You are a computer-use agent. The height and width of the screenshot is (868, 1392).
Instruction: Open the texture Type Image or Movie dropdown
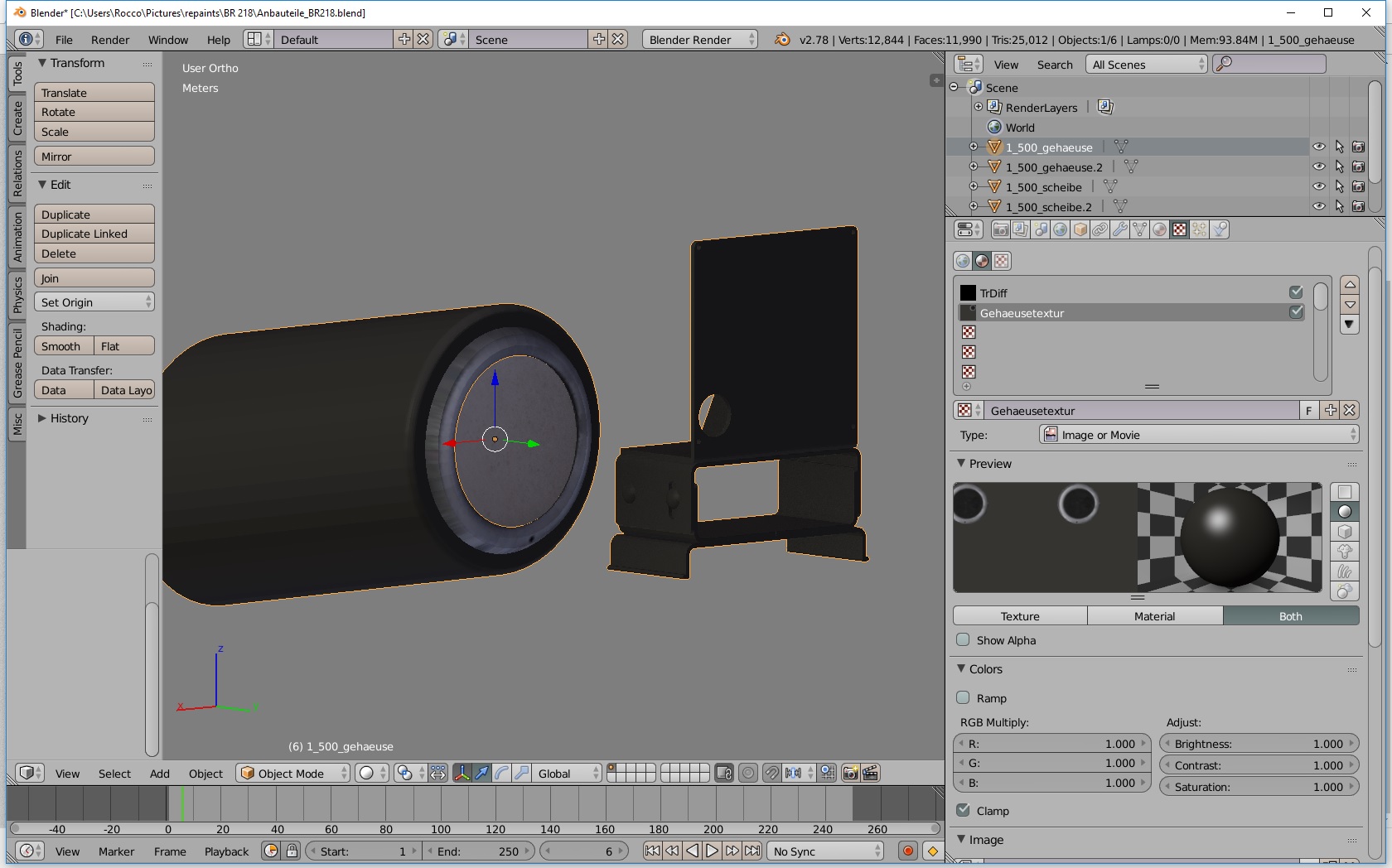(x=1199, y=435)
